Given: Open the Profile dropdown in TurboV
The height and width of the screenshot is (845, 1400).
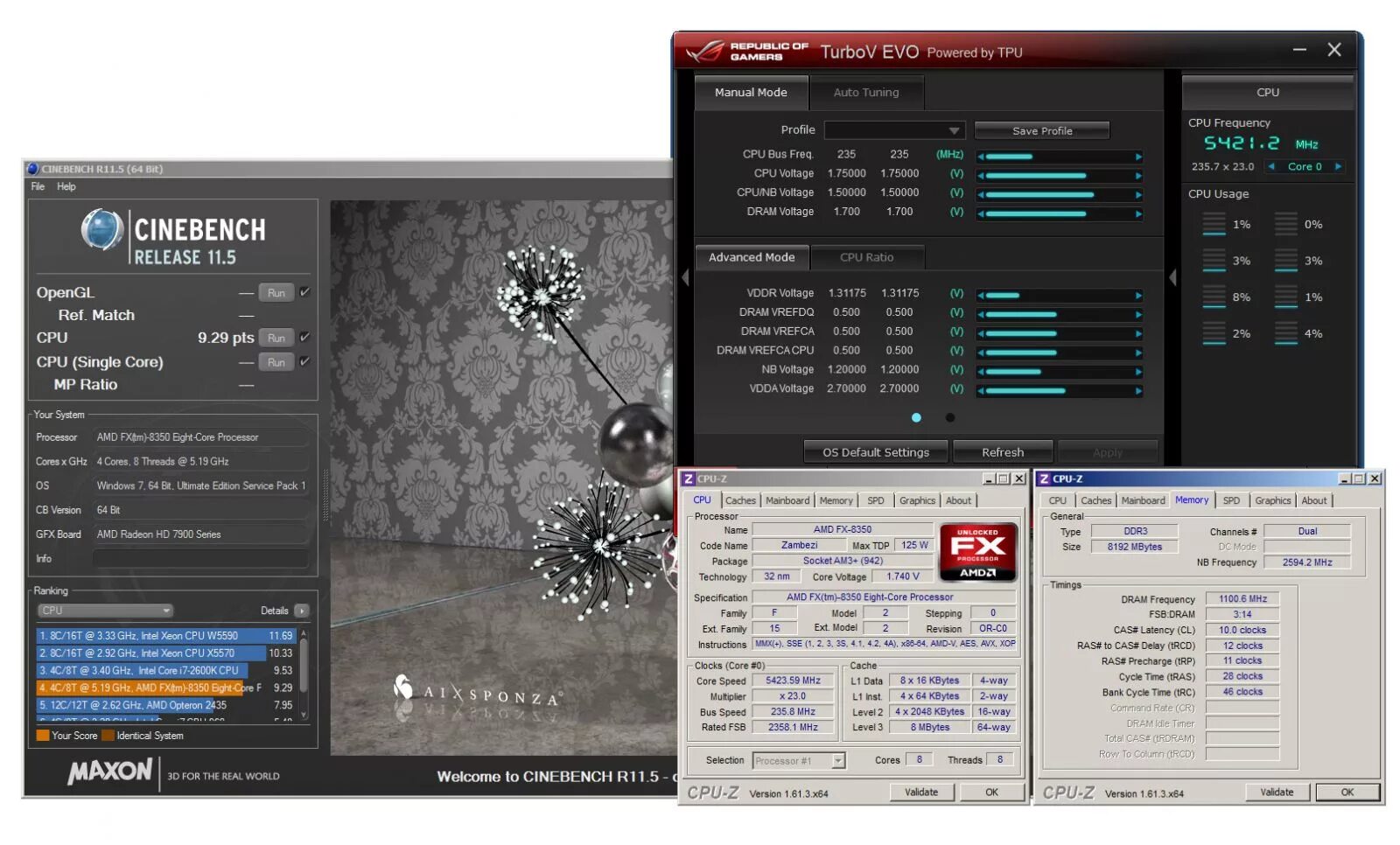Looking at the screenshot, I should pos(894,130).
